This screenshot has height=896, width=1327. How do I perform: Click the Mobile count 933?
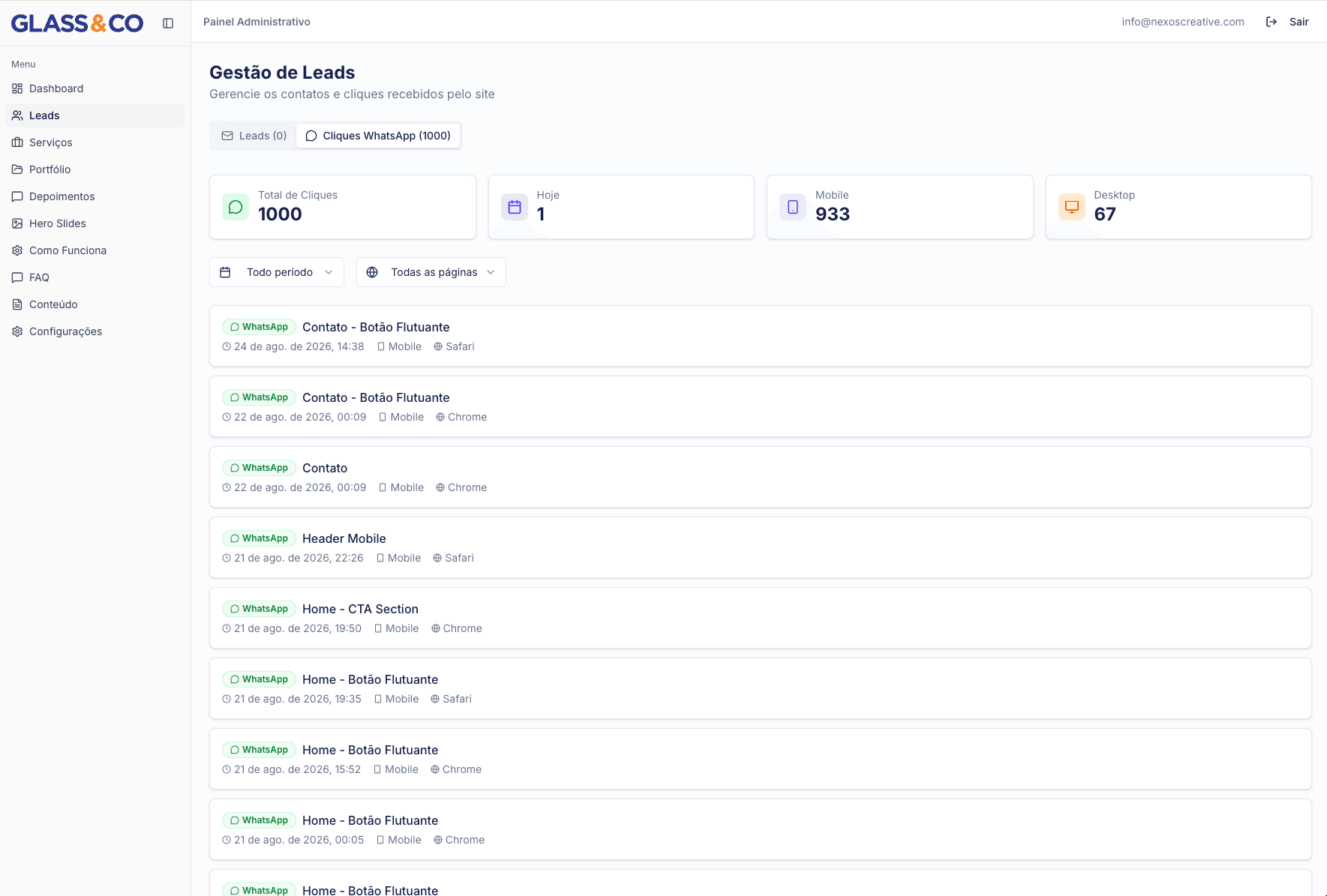(x=833, y=214)
